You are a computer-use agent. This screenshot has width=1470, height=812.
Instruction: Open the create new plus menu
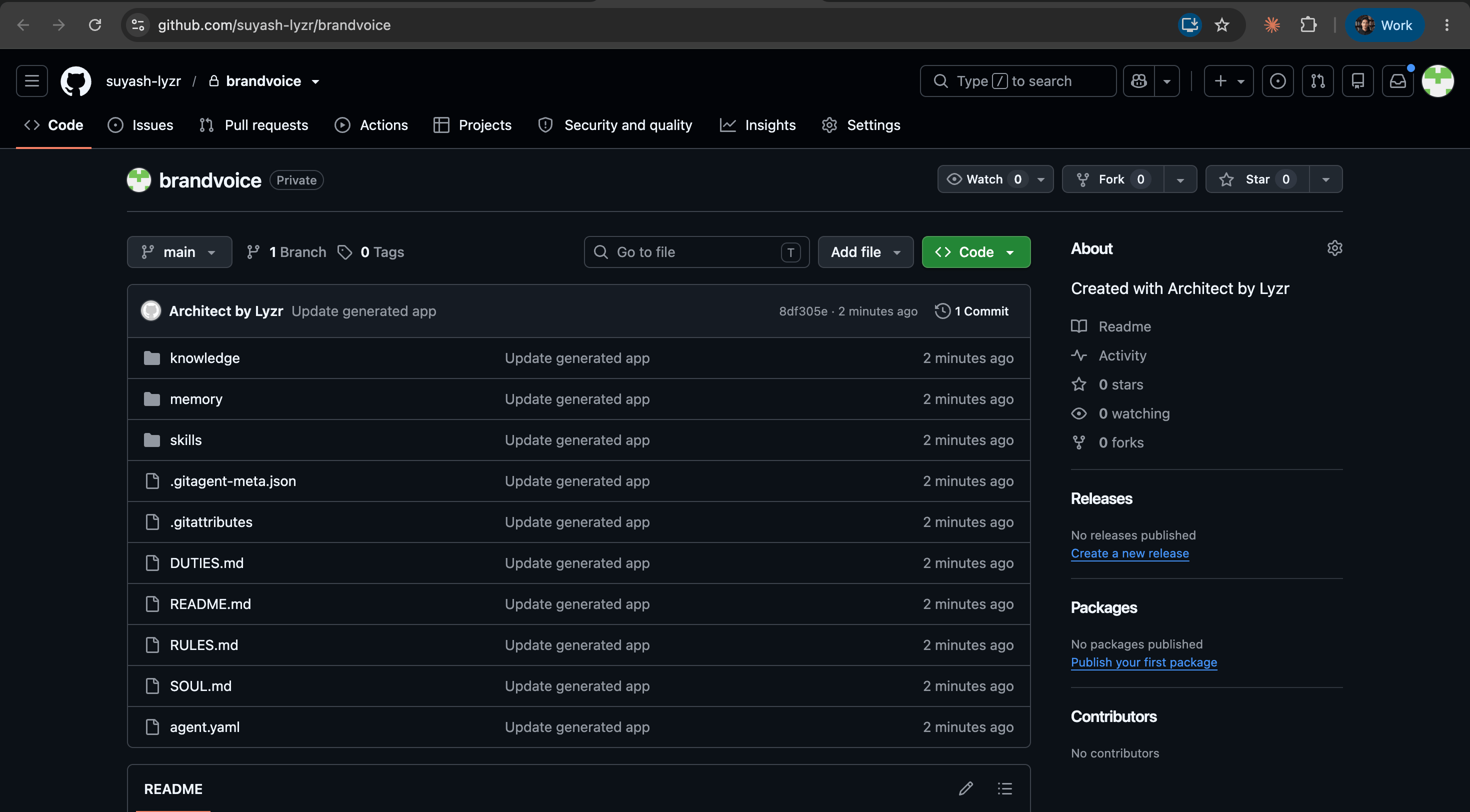click(x=1228, y=81)
